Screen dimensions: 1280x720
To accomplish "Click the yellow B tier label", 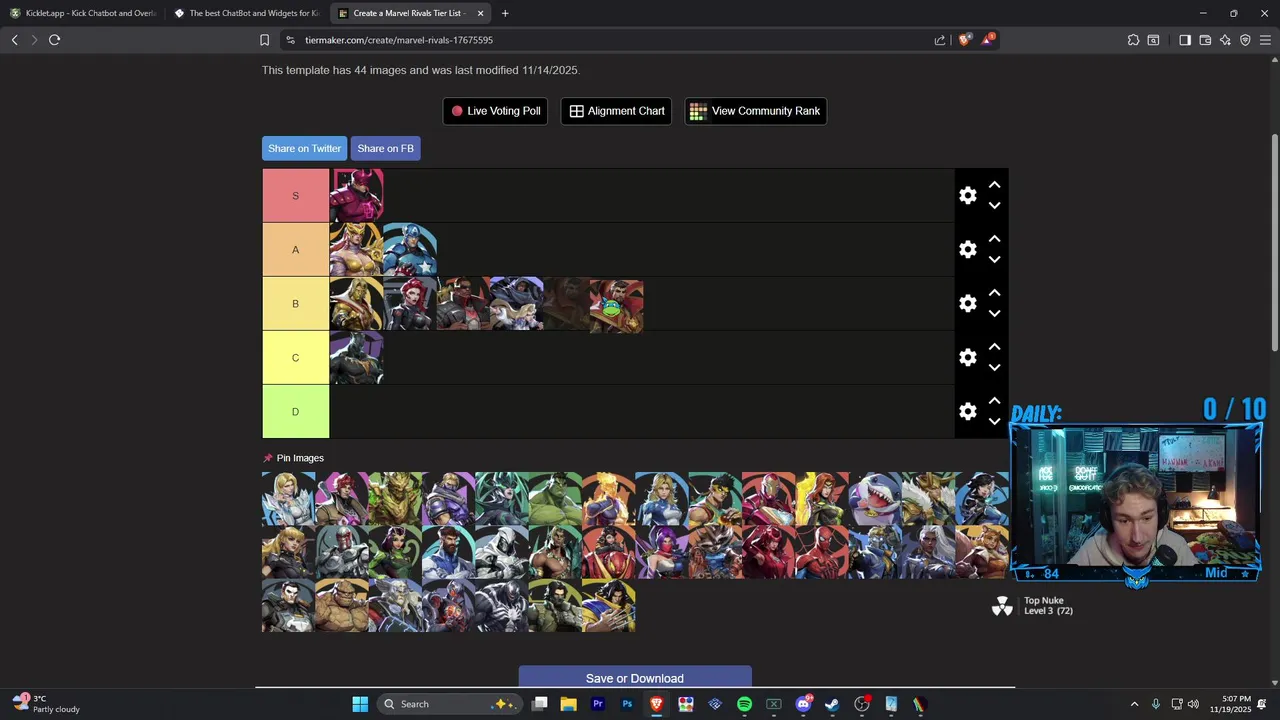I will point(295,304).
